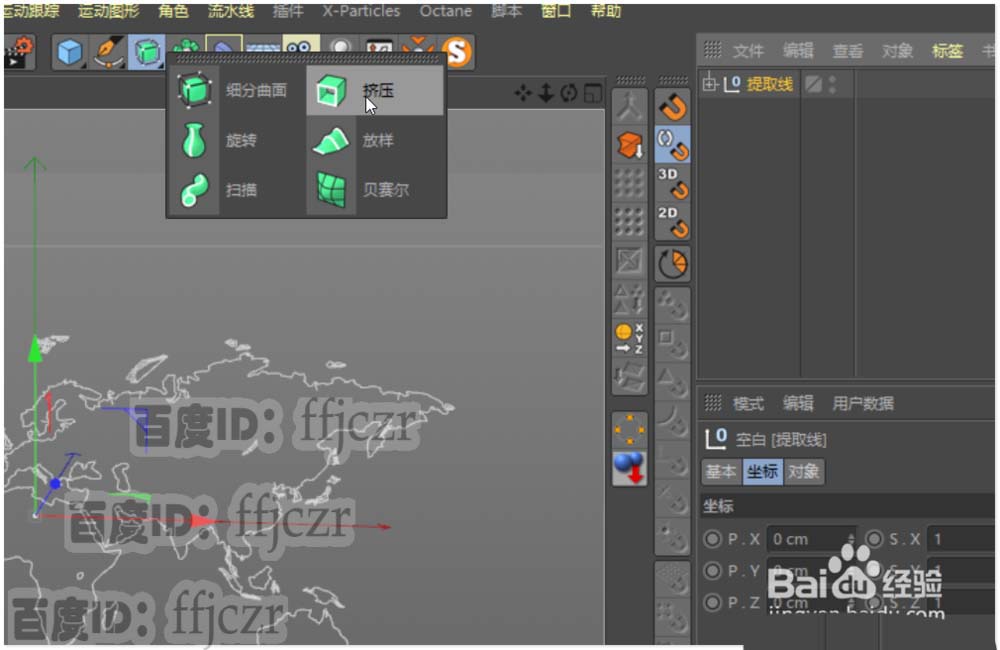Toggle the 提取线 visibility dots
The width and height of the screenshot is (1000, 650).
832,84
